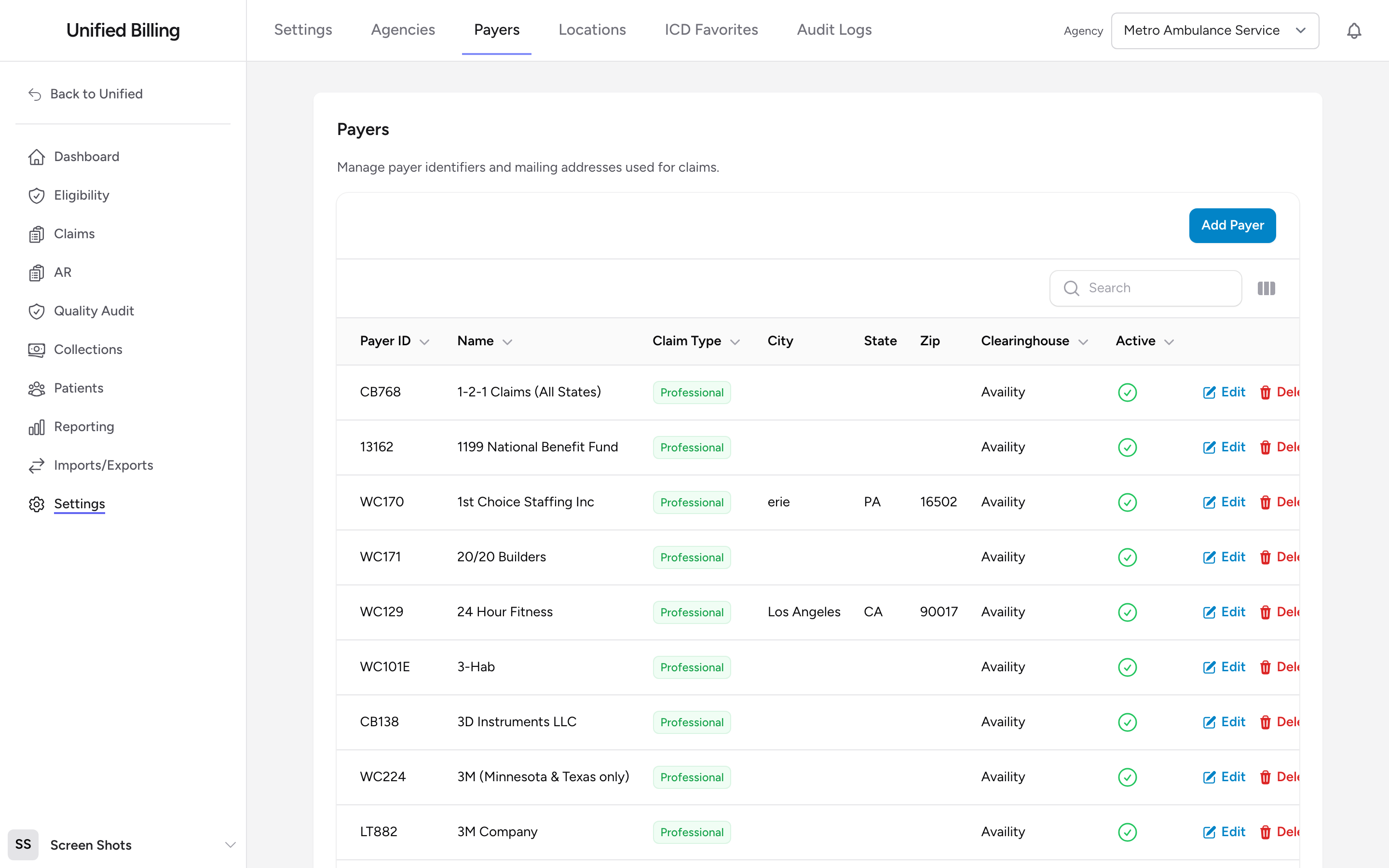Sort by Payer ID column chevron
The image size is (1389, 868).
coord(424,342)
